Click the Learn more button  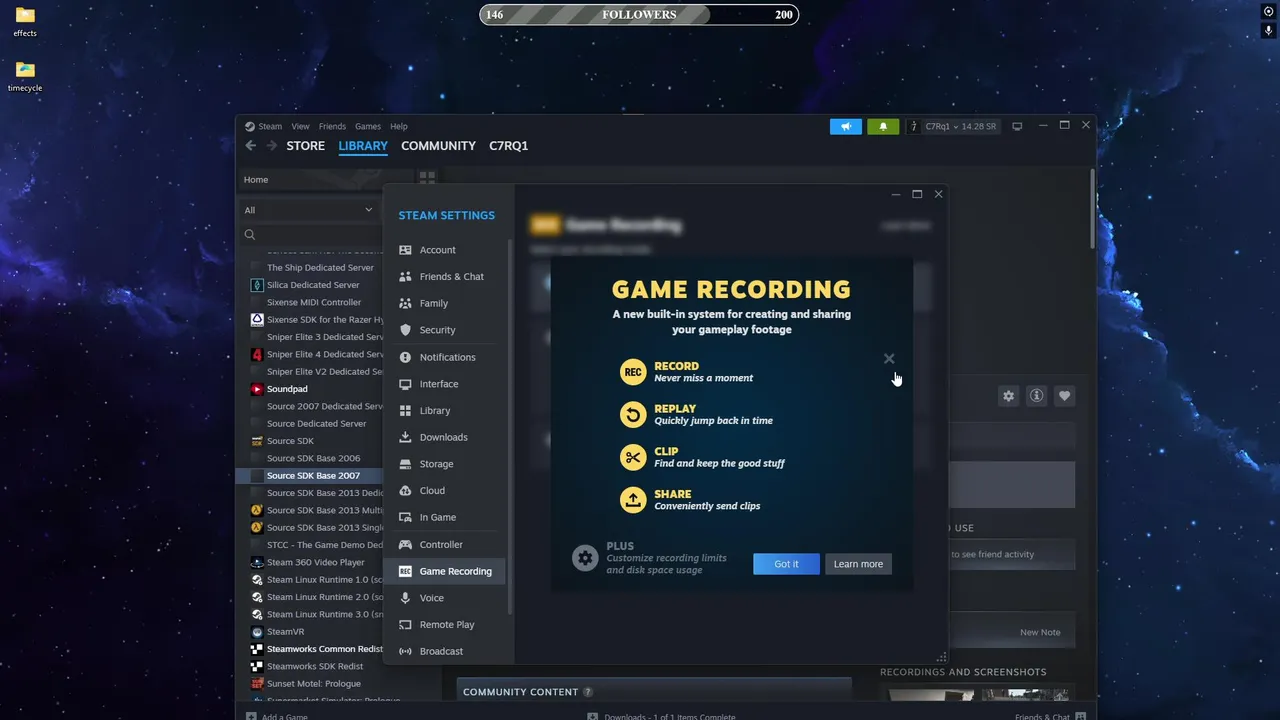pos(858,564)
